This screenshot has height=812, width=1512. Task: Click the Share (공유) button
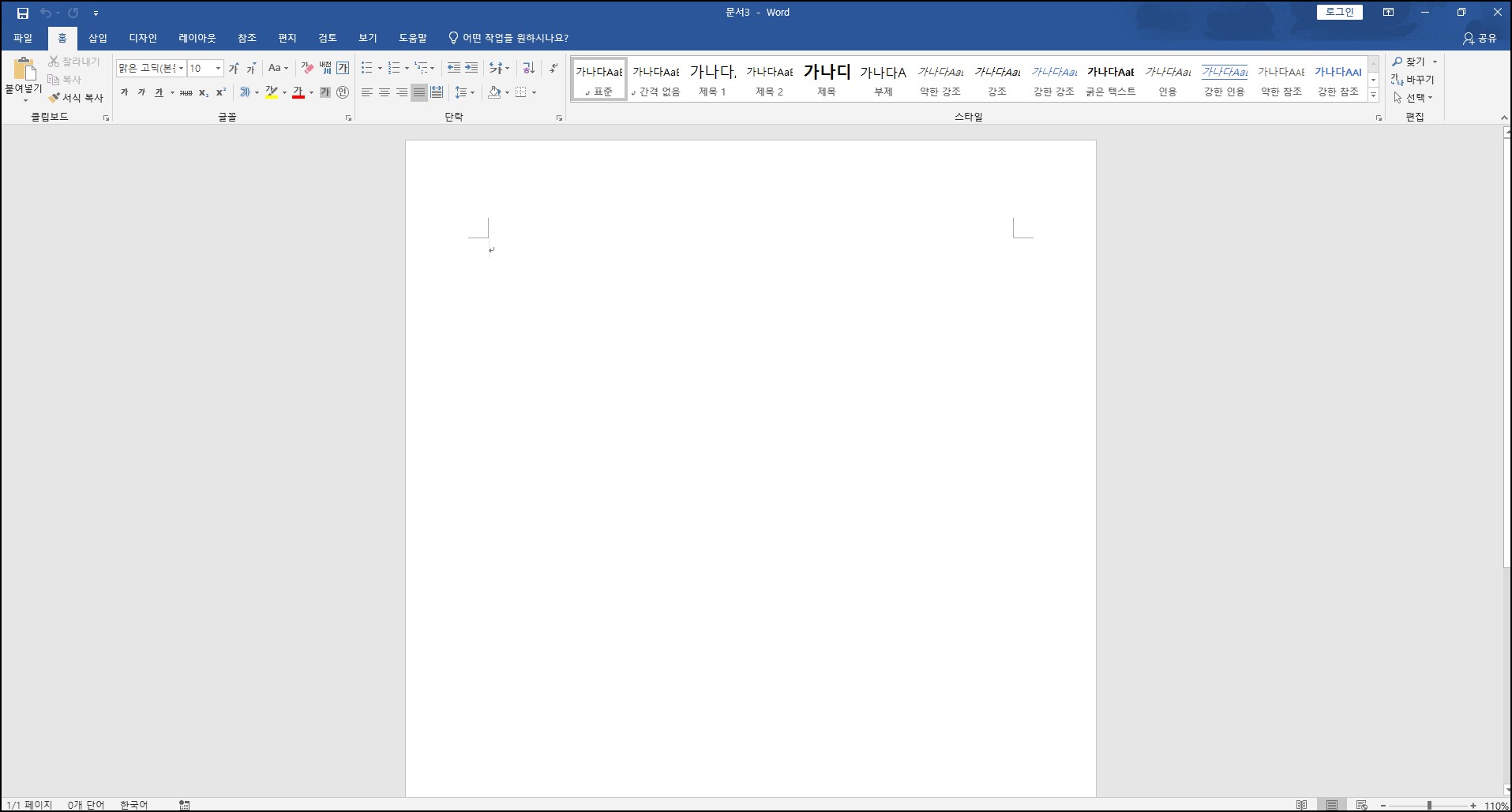tap(1480, 38)
